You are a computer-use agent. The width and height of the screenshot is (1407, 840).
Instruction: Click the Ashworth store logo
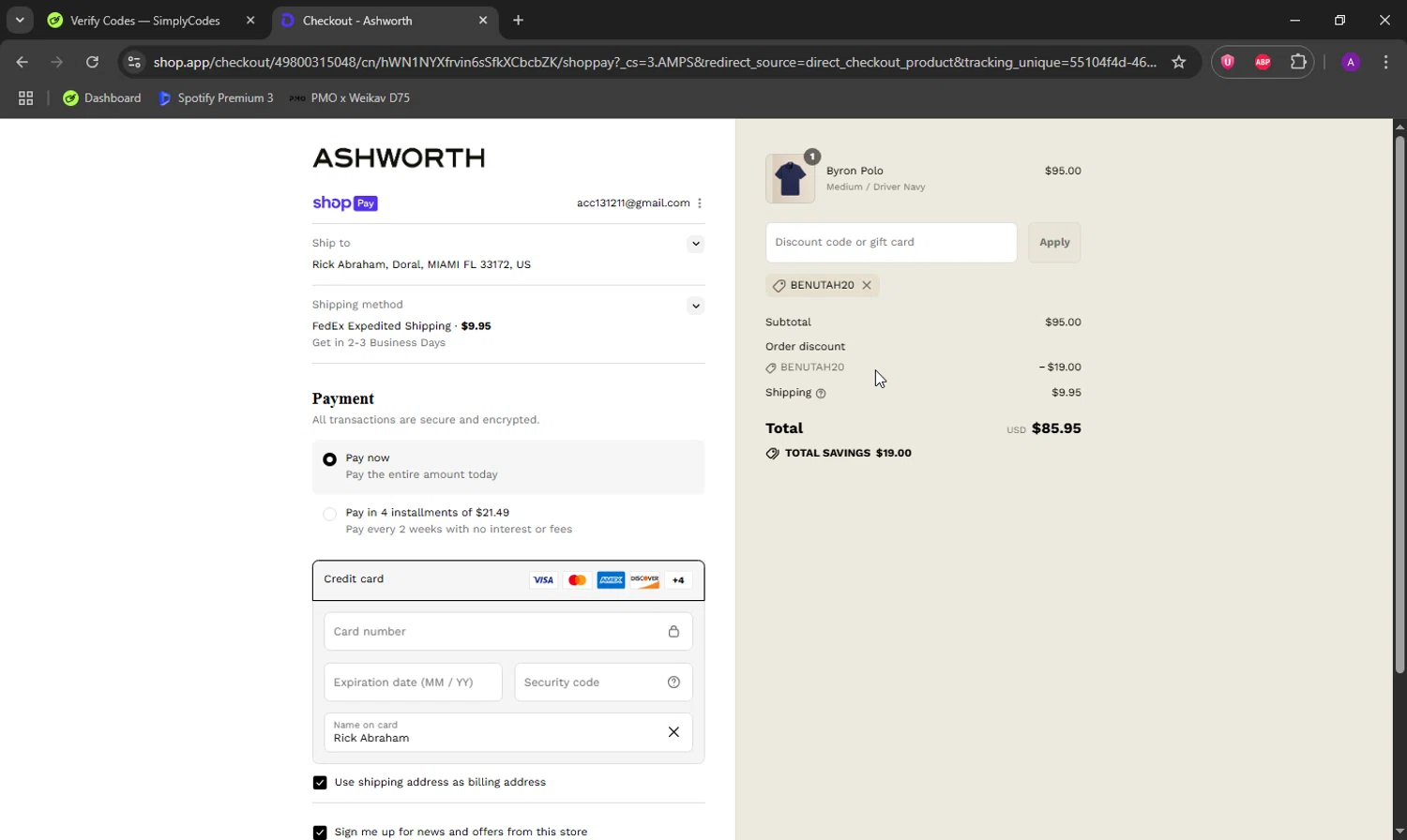(x=399, y=157)
